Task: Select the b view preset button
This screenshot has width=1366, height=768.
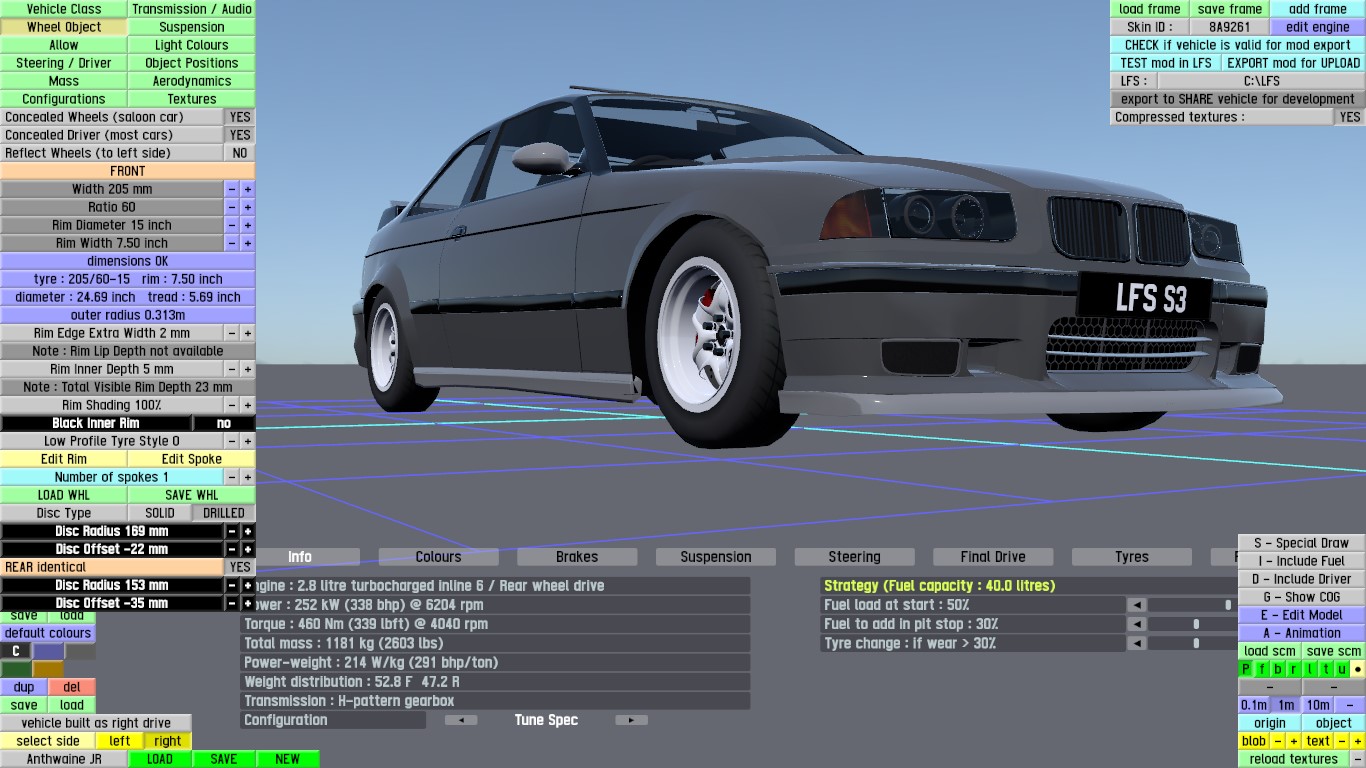Action: (1278, 669)
